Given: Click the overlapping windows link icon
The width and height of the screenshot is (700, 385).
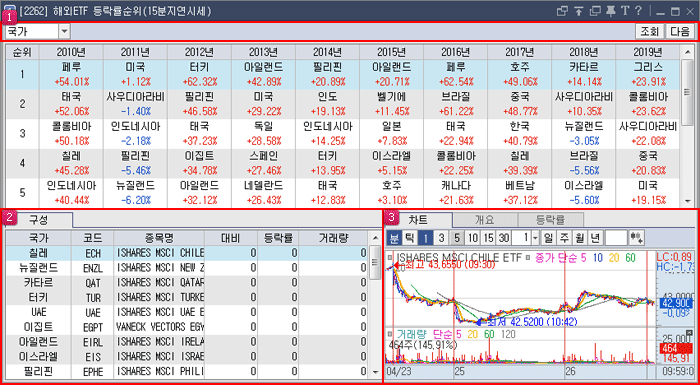Looking at the screenshot, I should pyautogui.click(x=562, y=11).
